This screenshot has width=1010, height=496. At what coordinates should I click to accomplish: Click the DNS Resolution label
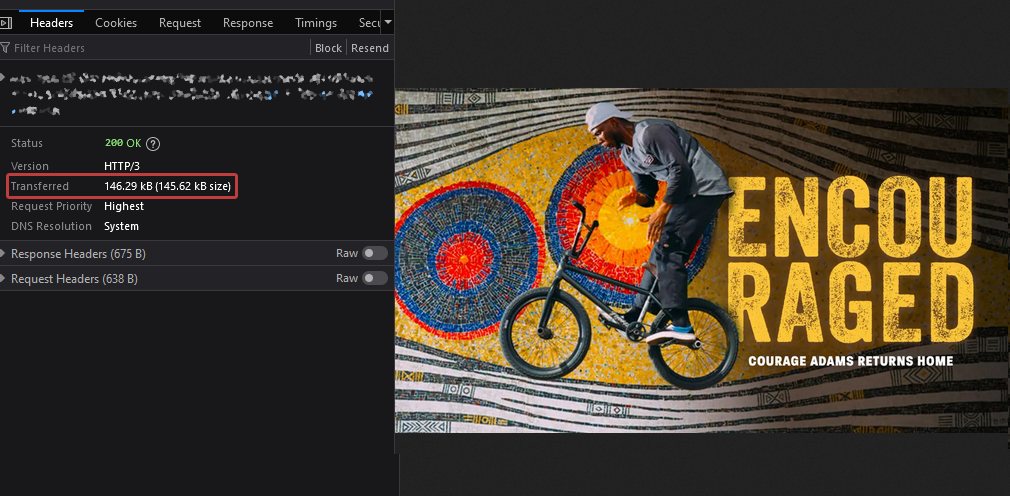52,226
